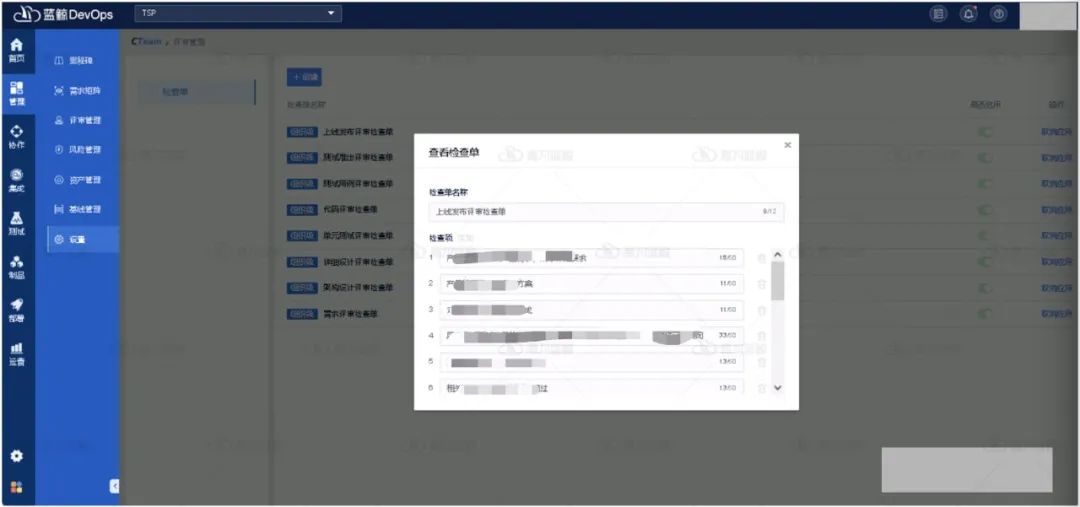Open 评审管理 in the blue sidebar
The image size is (1080, 507).
click(x=78, y=121)
